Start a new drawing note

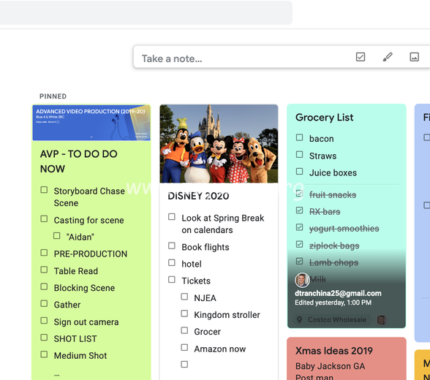point(387,57)
